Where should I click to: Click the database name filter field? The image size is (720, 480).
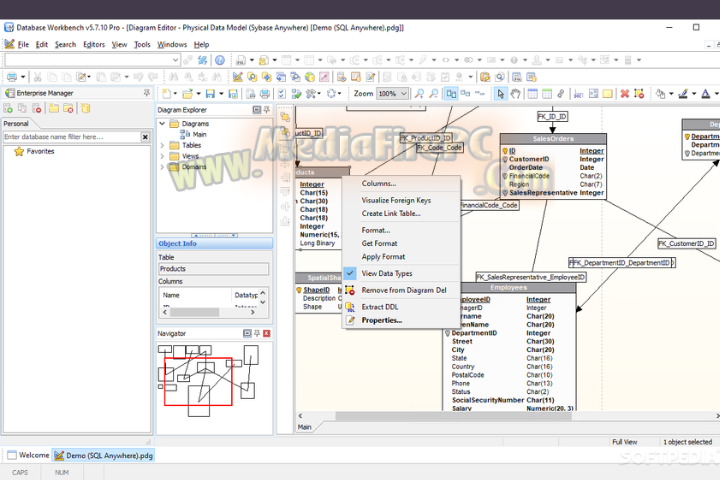(x=72, y=137)
